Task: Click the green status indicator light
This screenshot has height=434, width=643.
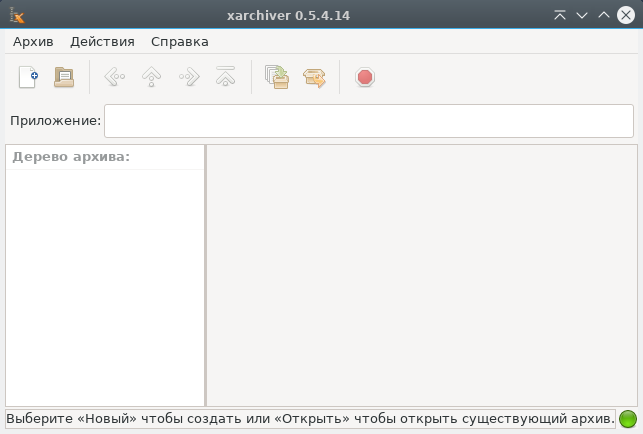Action: 627,419
